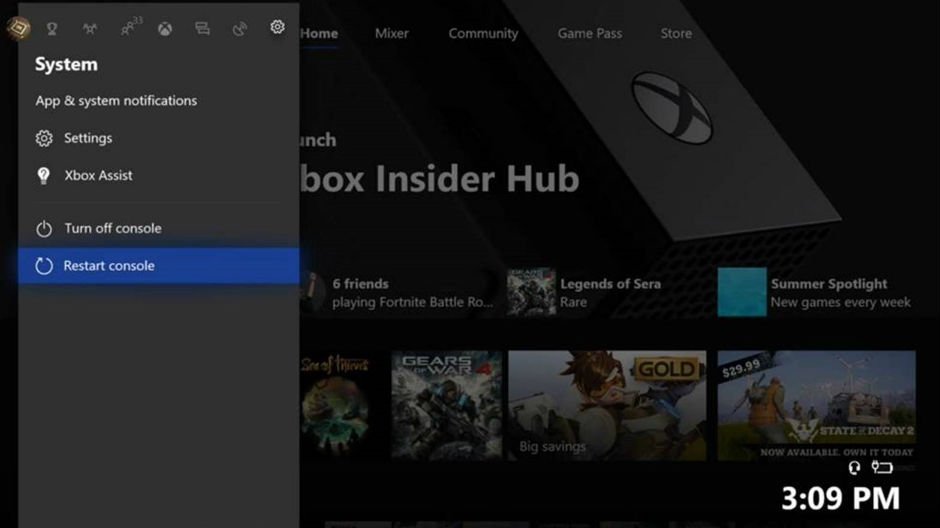Viewport: 940px width, 528px height.
Task: Open Gears of War 4 game tile
Action: [447, 406]
